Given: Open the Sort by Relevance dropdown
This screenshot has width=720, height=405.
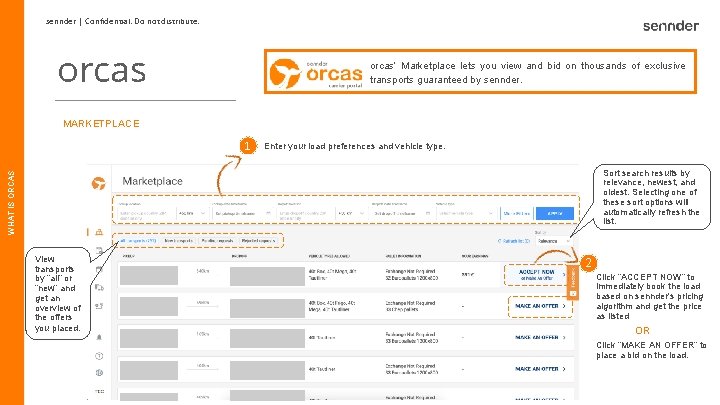Looking at the screenshot, I should point(553,241).
